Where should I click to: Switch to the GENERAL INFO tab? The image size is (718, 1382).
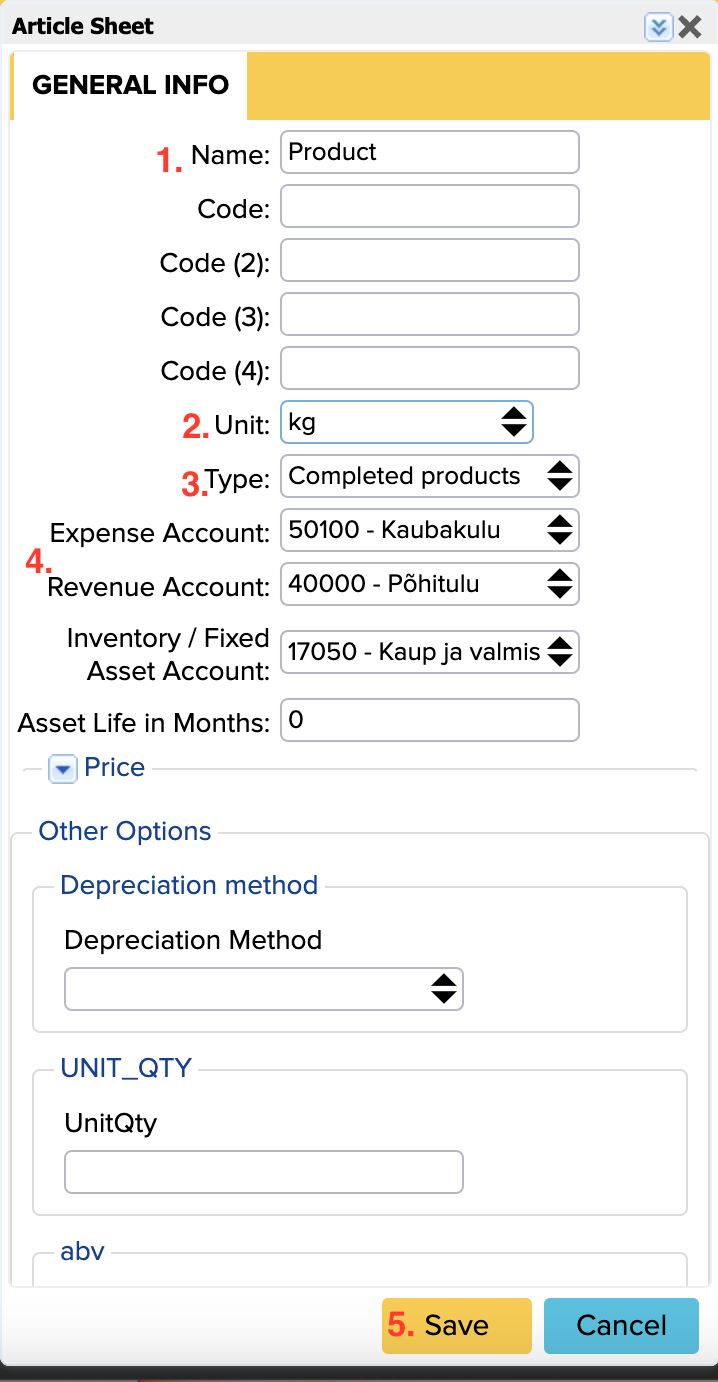[130, 86]
